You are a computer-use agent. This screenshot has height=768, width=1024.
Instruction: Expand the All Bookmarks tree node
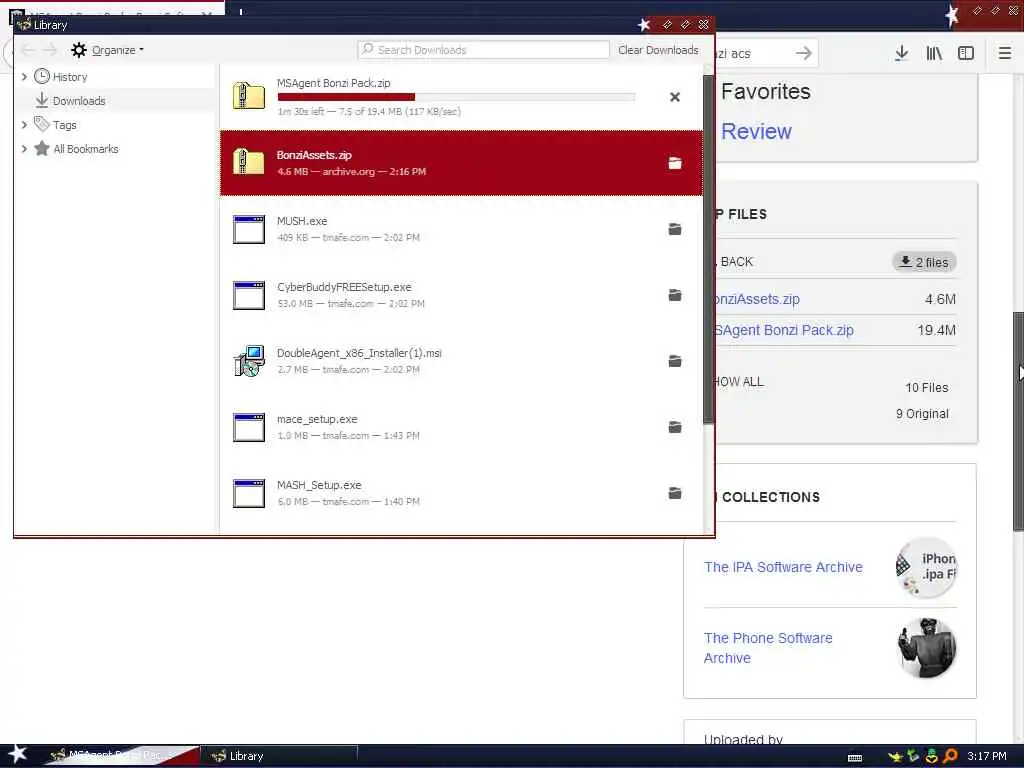[x=24, y=148]
